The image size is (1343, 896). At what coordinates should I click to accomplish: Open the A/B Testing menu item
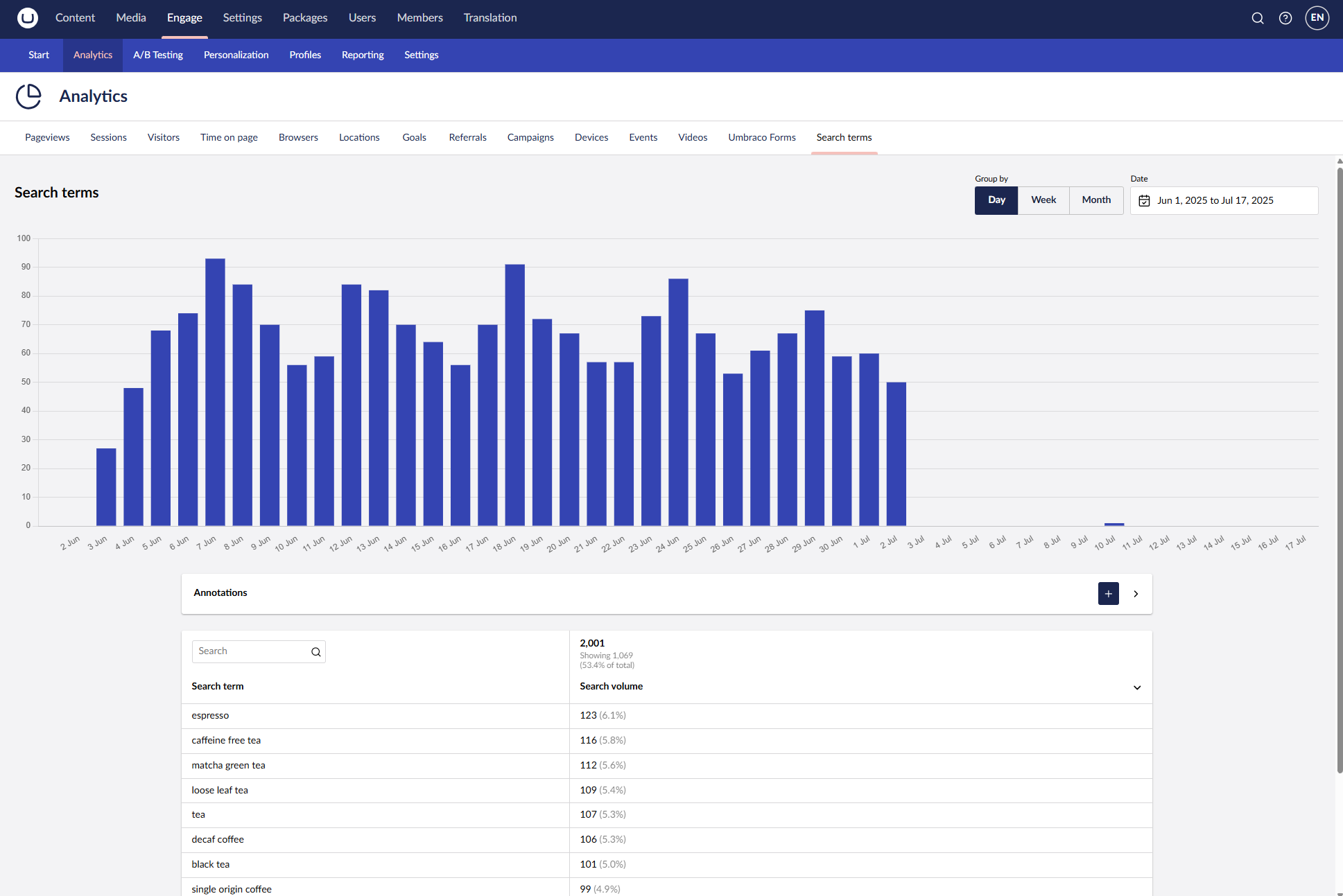click(x=158, y=55)
